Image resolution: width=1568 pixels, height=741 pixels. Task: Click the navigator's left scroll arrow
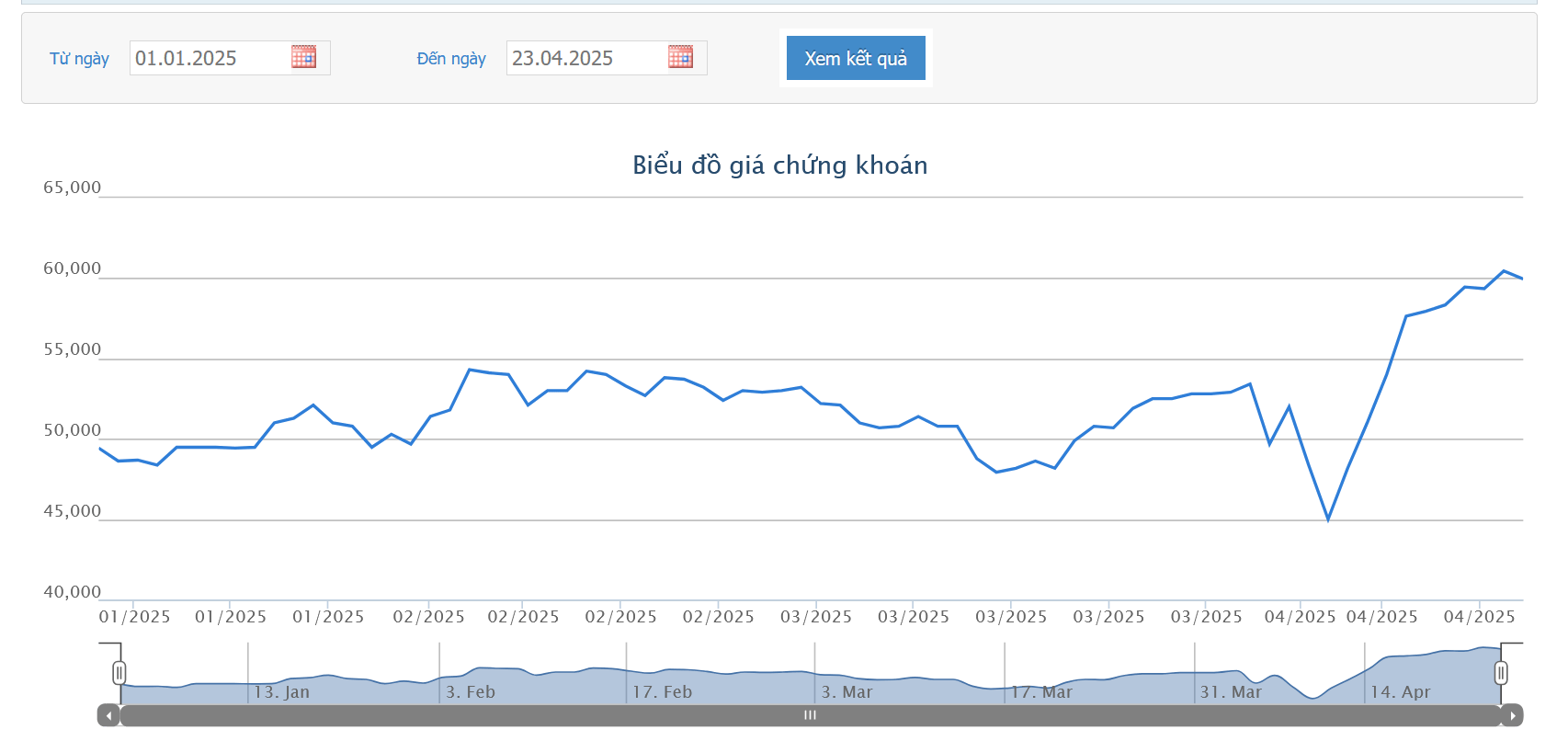coord(108,715)
